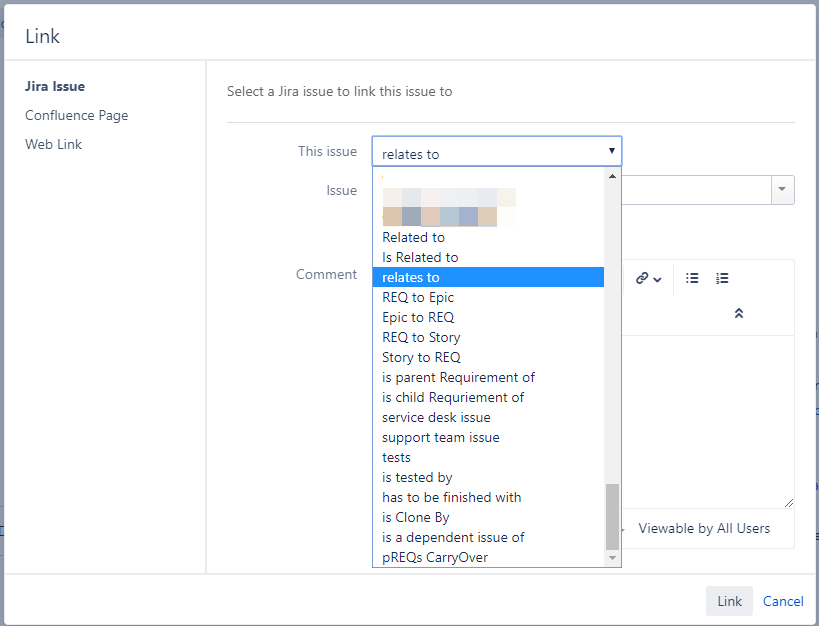This screenshot has height=626, width=819.
Task: Open the link insert dropdown in comment toolbar
Action: pyautogui.click(x=648, y=279)
